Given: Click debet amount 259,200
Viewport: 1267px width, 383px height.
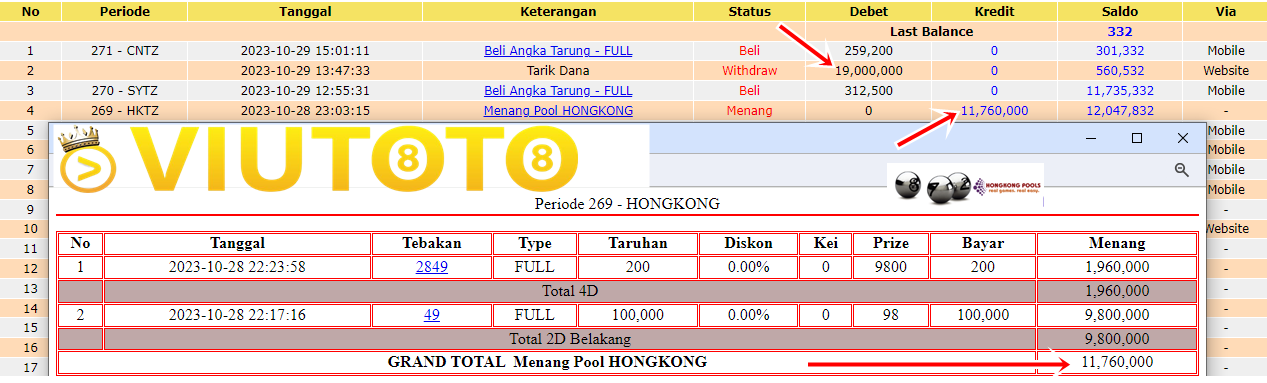Looking at the screenshot, I should [x=869, y=51].
